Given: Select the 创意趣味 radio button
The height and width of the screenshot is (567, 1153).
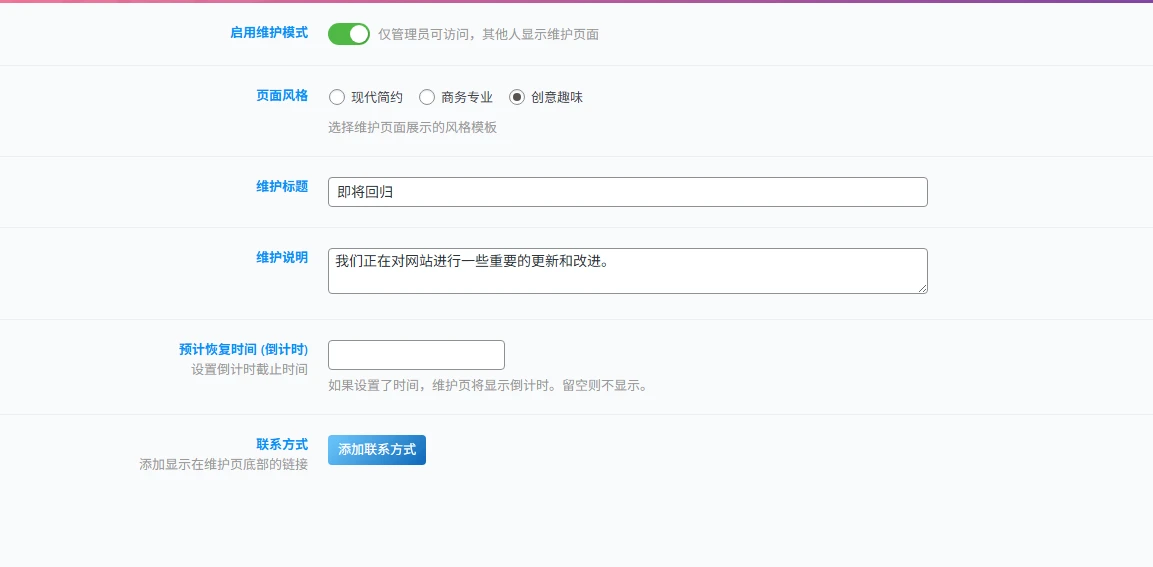Looking at the screenshot, I should (517, 97).
